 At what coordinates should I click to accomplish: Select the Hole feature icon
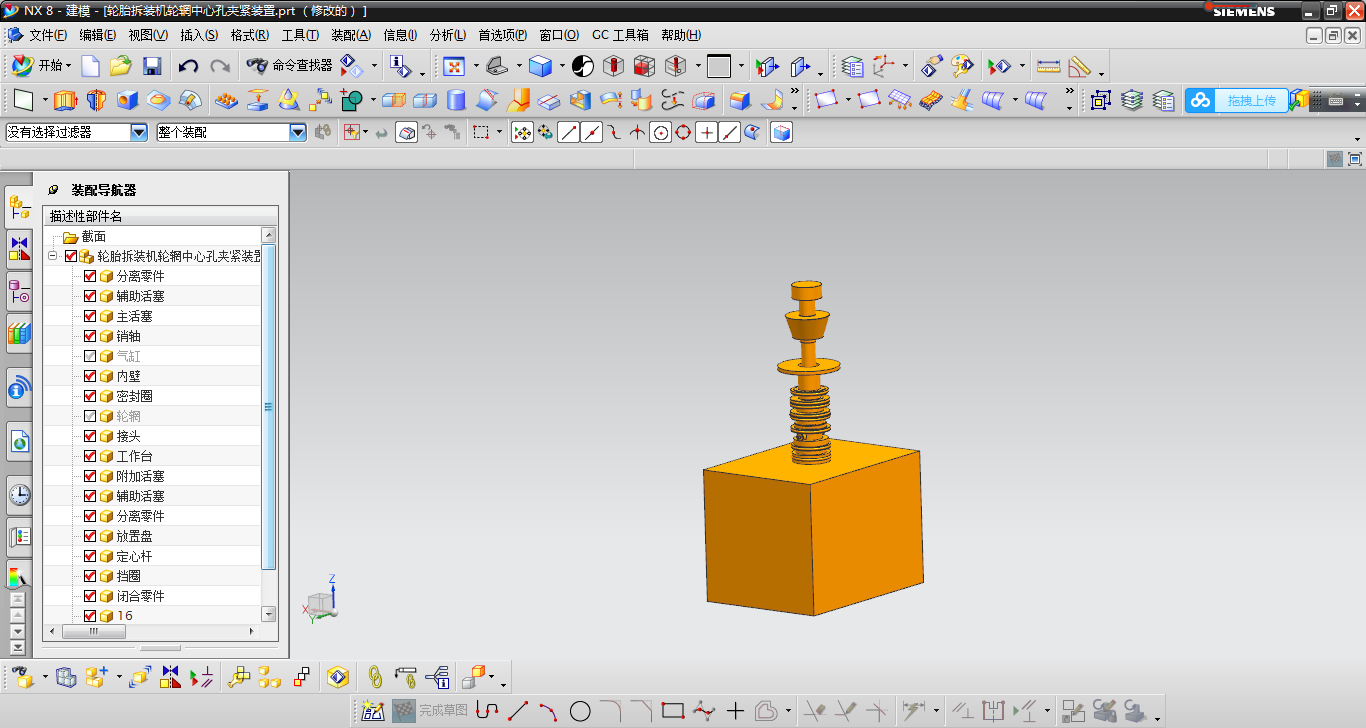(127, 100)
